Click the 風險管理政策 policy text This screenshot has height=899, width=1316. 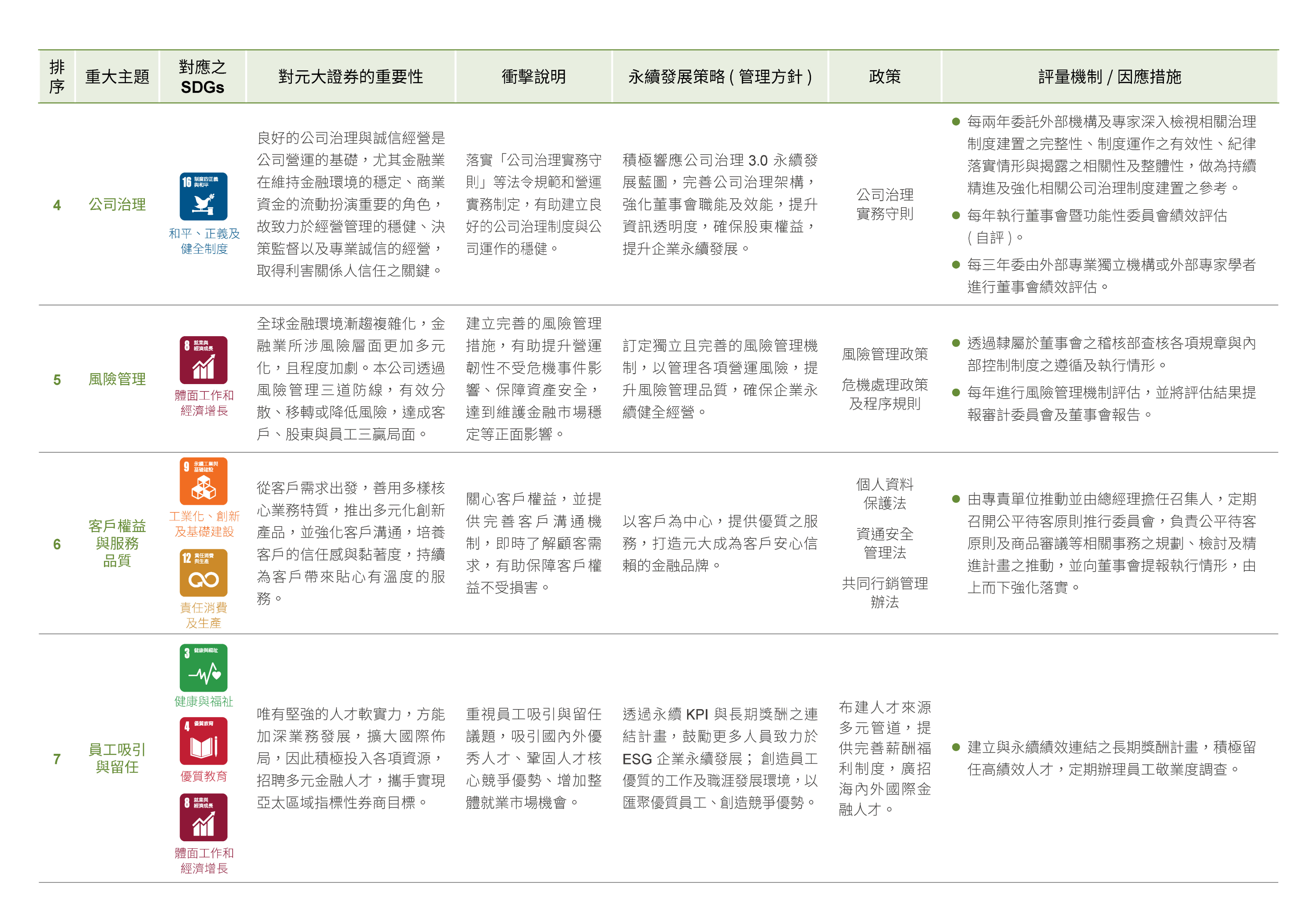tap(885, 354)
